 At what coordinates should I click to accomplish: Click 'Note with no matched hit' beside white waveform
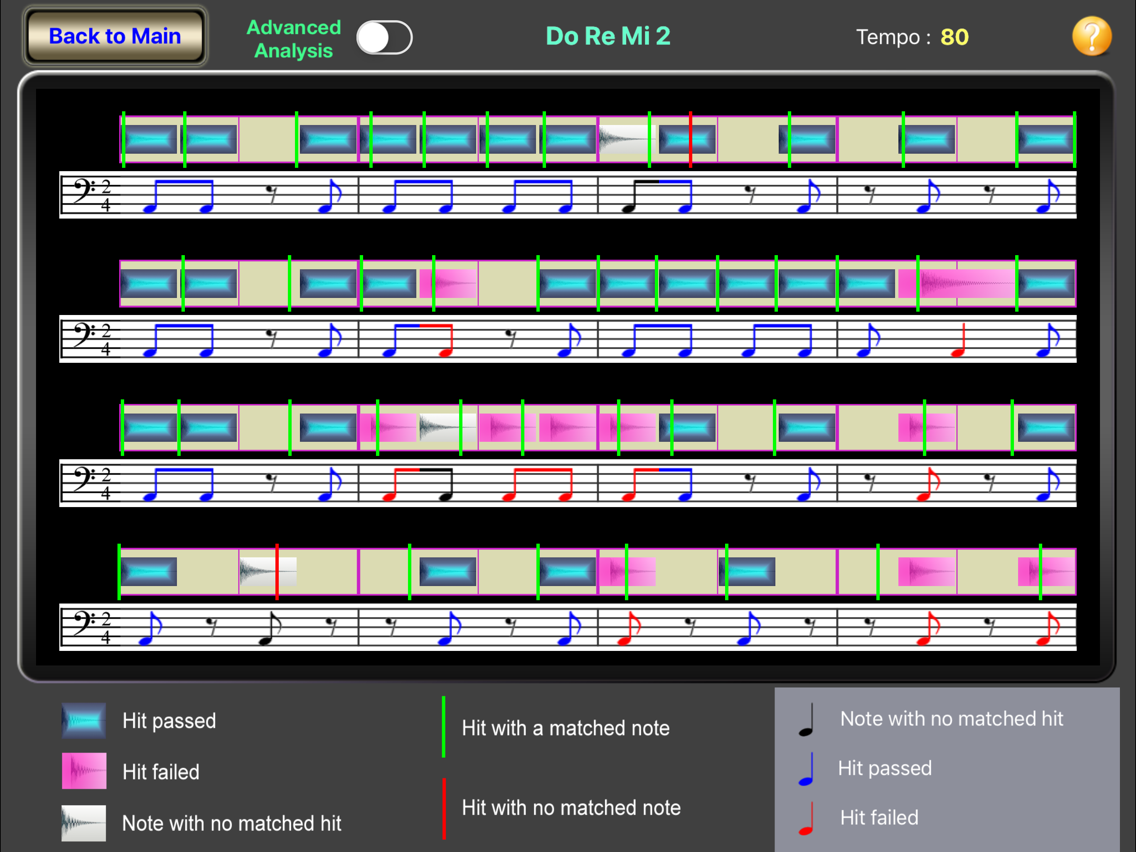coord(232,823)
